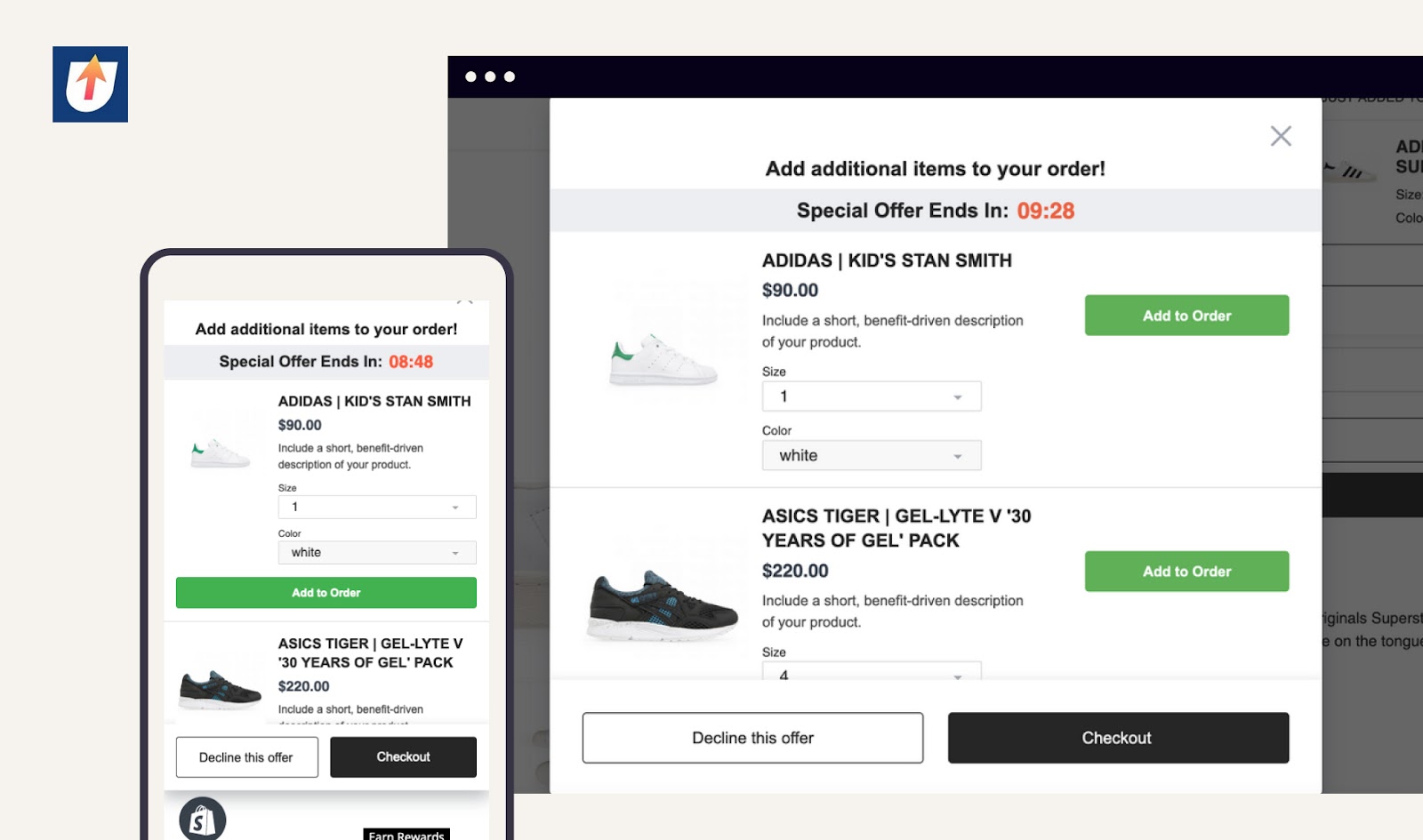Decline this offer on the mobile preview
The width and height of the screenshot is (1423, 840).
pos(246,757)
